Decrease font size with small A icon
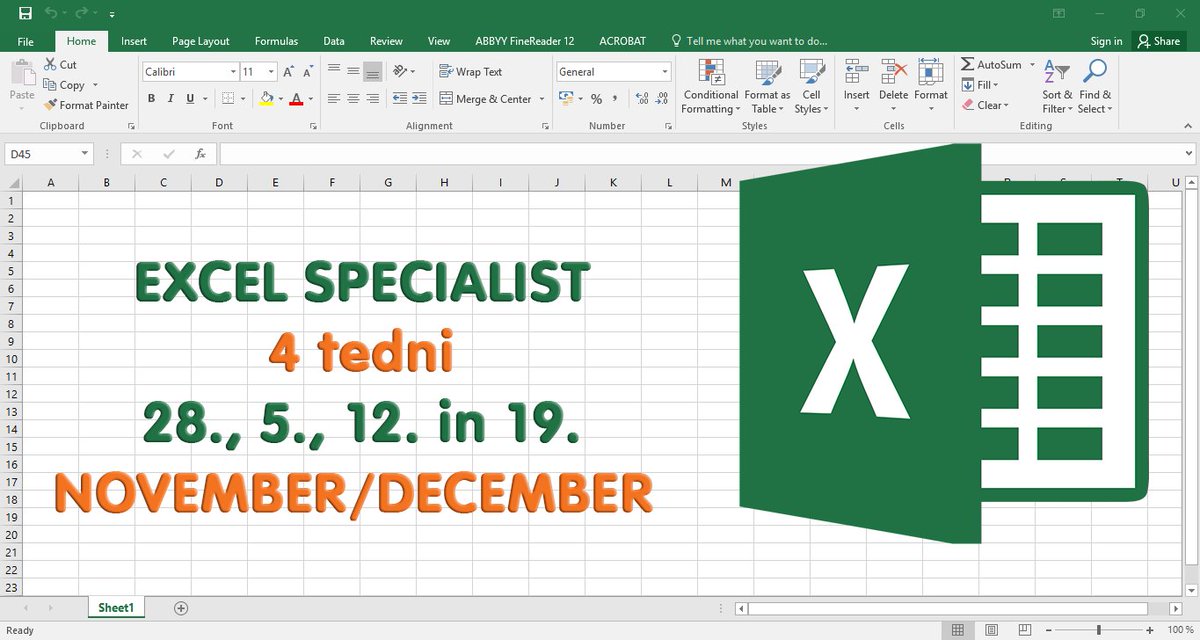Image resolution: width=1200 pixels, height=640 pixels. pyautogui.click(x=309, y=72)
